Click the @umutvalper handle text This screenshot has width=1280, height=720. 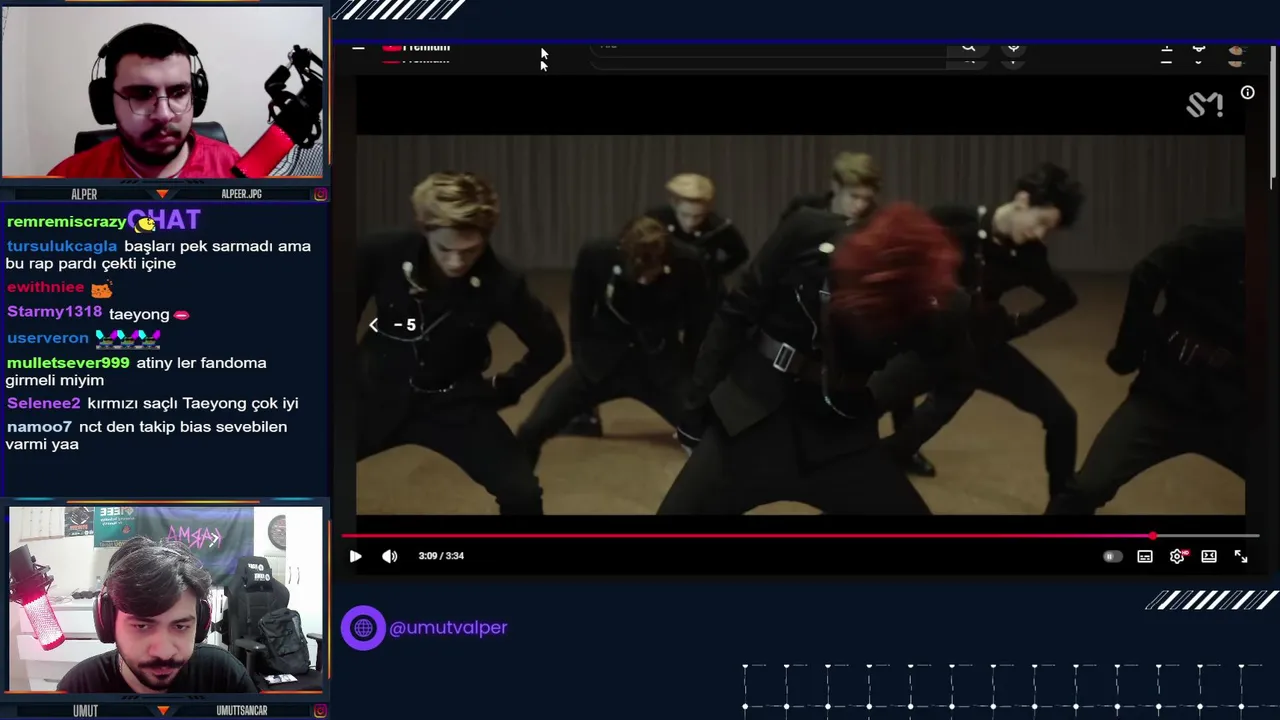448,628
